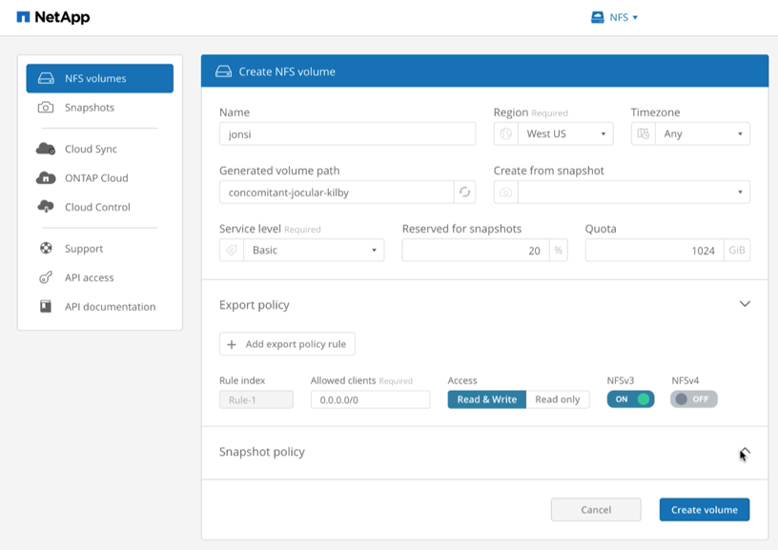The height and width of the screenshot is (550, 778).
Task: Click the Create NFS volume header icon
Action: pos(223,71)
